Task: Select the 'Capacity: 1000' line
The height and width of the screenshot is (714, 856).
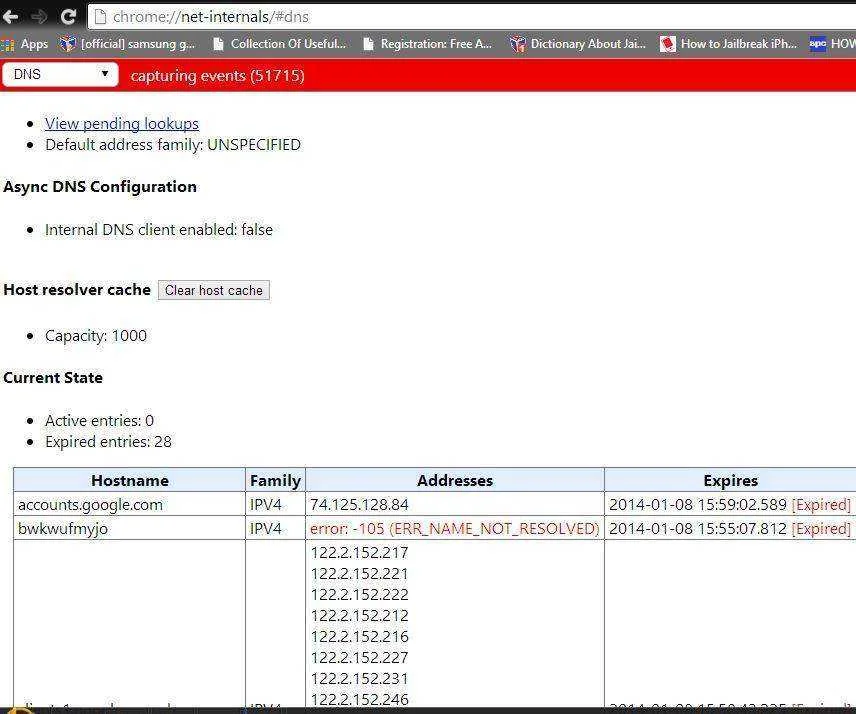Action: [96, 336]
